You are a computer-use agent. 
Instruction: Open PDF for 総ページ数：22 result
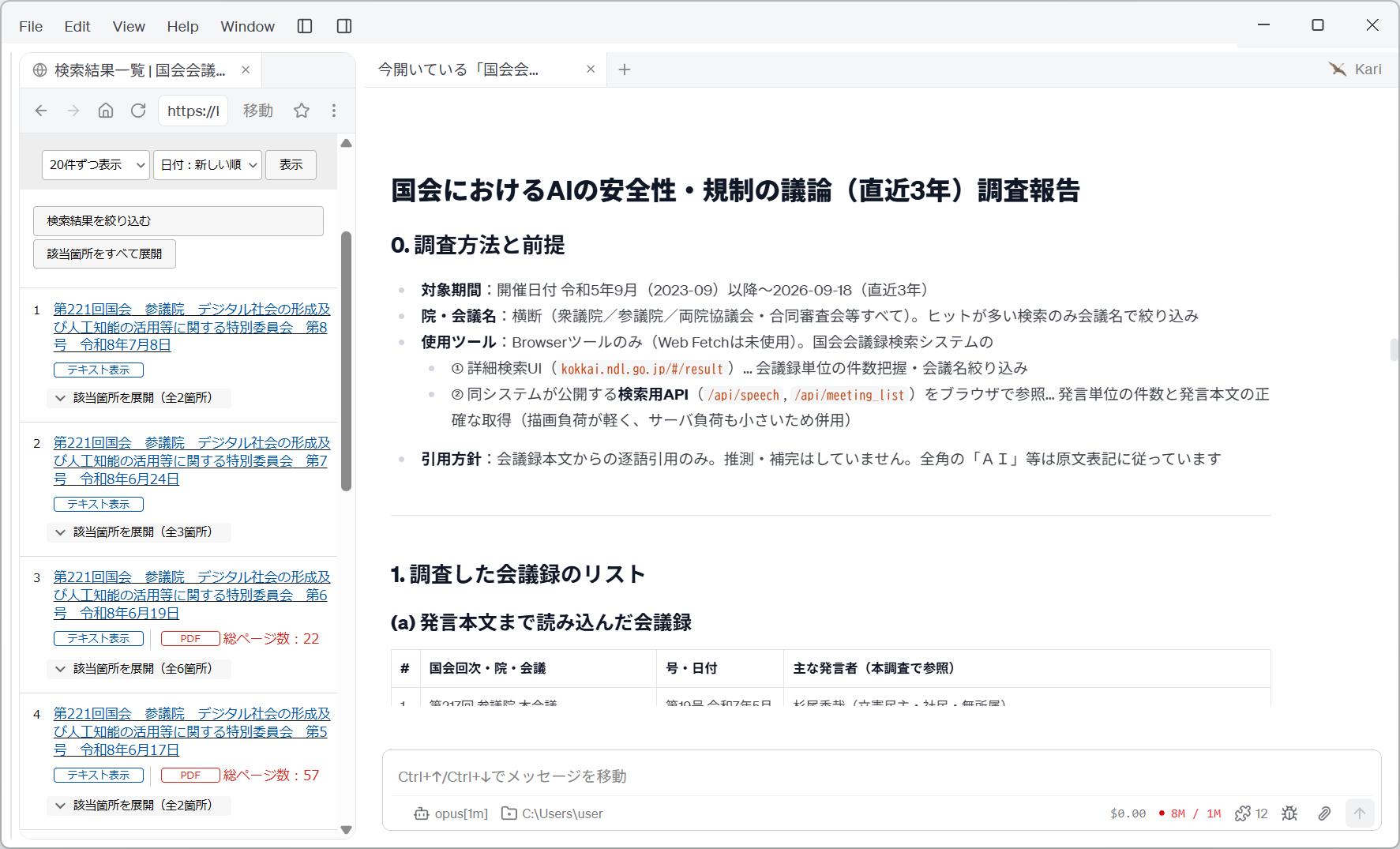coord(190,639)
